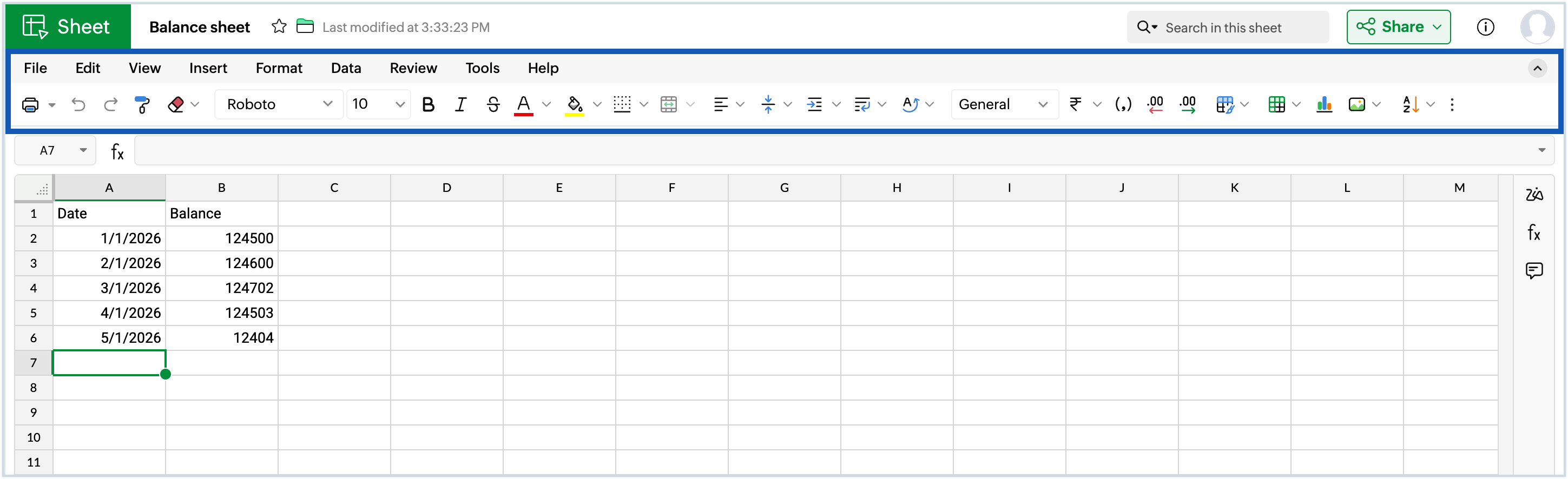Activate the paint format tool
Viewport: 1568px width, 479px height.
click(x=142, y=104)
